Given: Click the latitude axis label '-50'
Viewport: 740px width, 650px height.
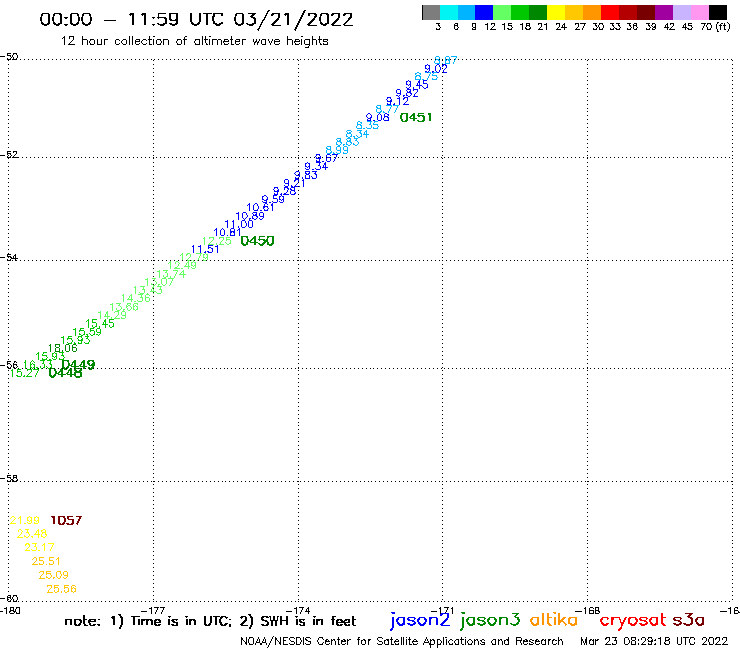Looking at the screenshot, I should [x=9, y=57].
